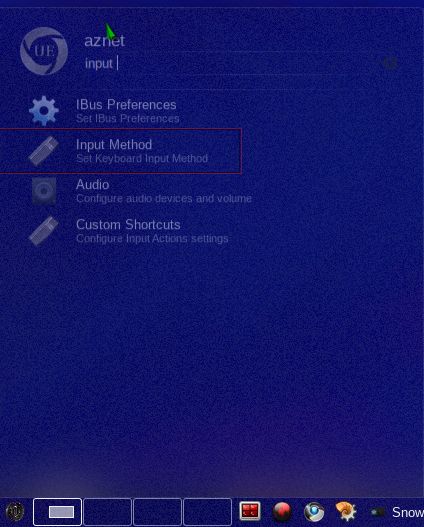This screenshot has height=527, width=424.
Task: Open the round launcher button in the panel
Action: coord(15,512)
